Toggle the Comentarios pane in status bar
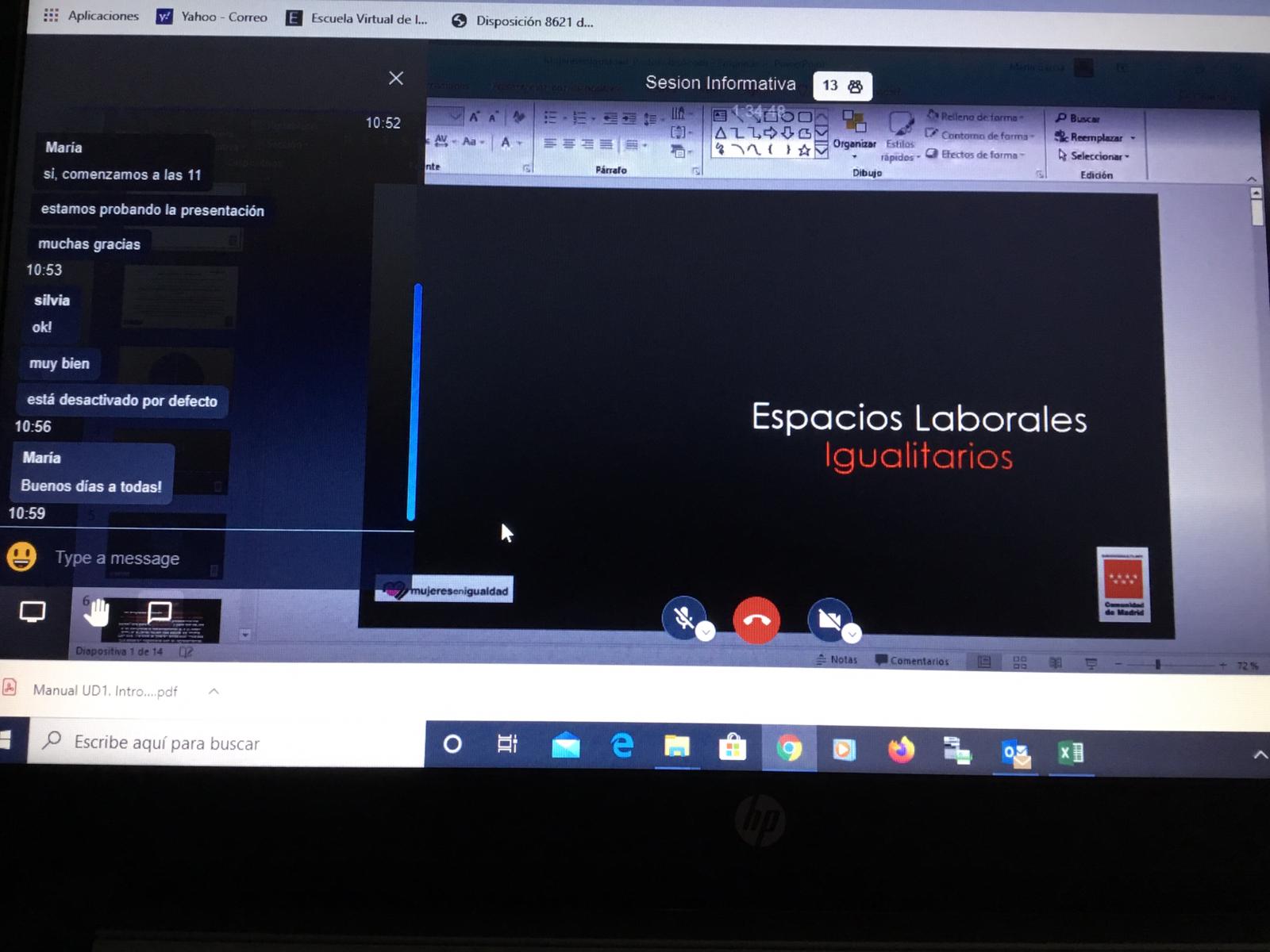The height and width of the screenshot is (952, 1270). [x=912, y=660]
